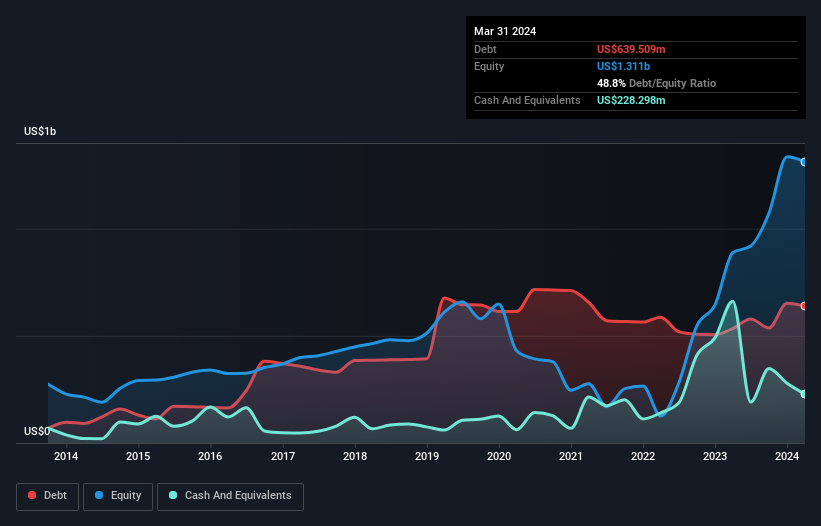Image resolution: width=821 pixels, height=526 pixels.
Task: Select the blue Equity data point marker at Mar 2024
Action: pyautogui.click(x=804, y=162)
